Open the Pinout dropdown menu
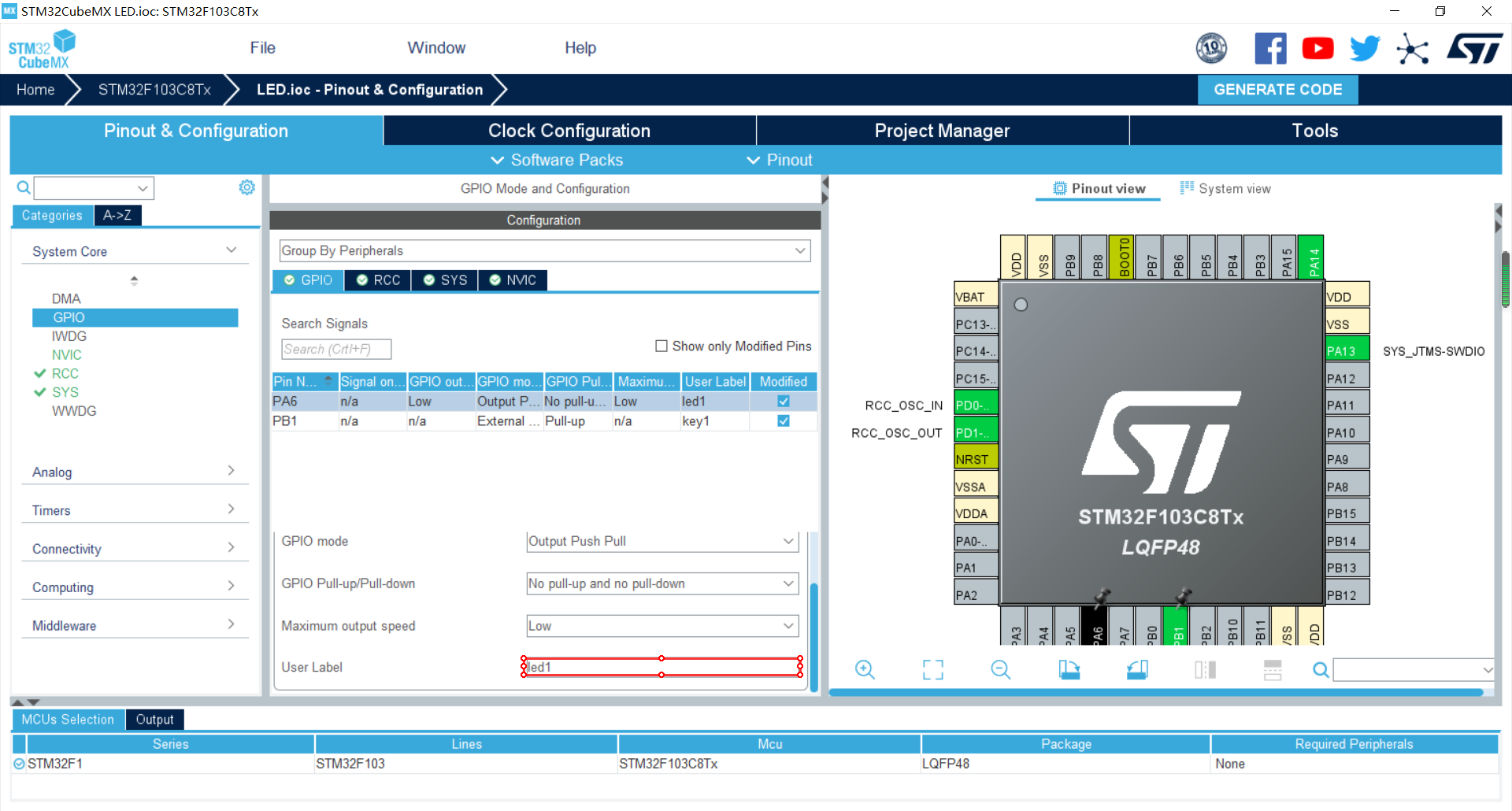This screenshot has width=1512, height=811. (x=779, y=160)
